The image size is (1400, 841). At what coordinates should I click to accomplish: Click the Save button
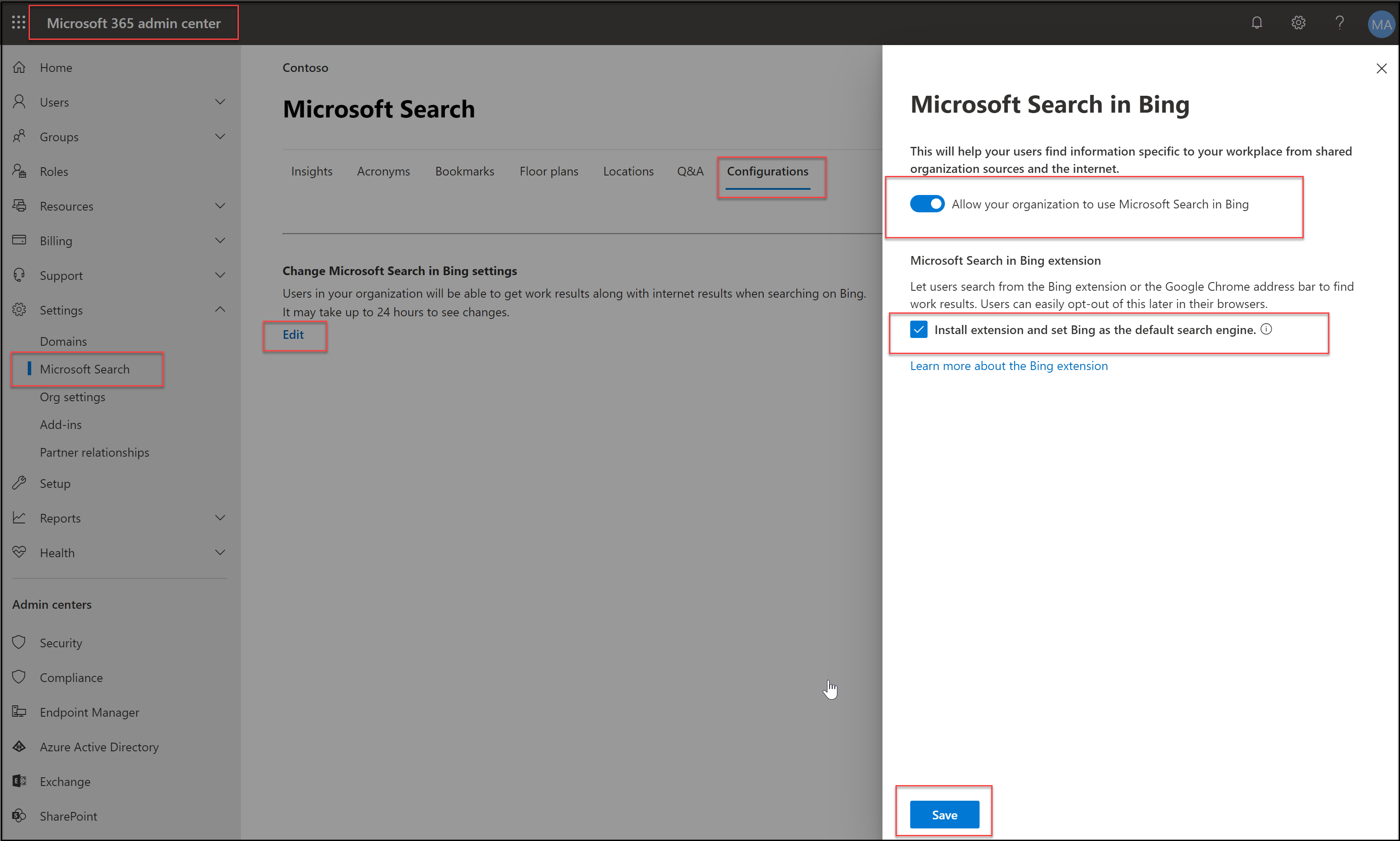tap(944, 815)
